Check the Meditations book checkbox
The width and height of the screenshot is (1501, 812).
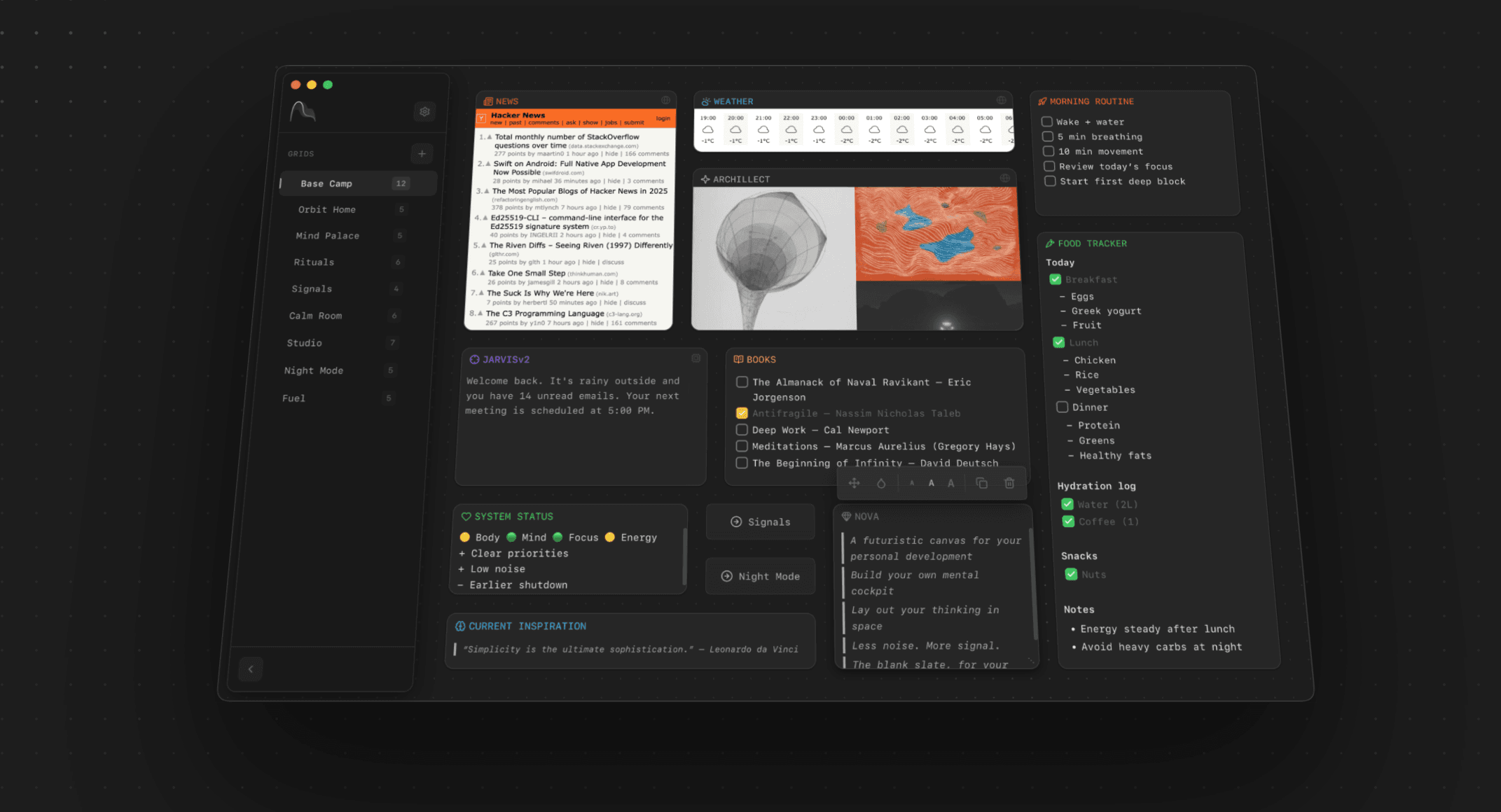click(742, 446)
